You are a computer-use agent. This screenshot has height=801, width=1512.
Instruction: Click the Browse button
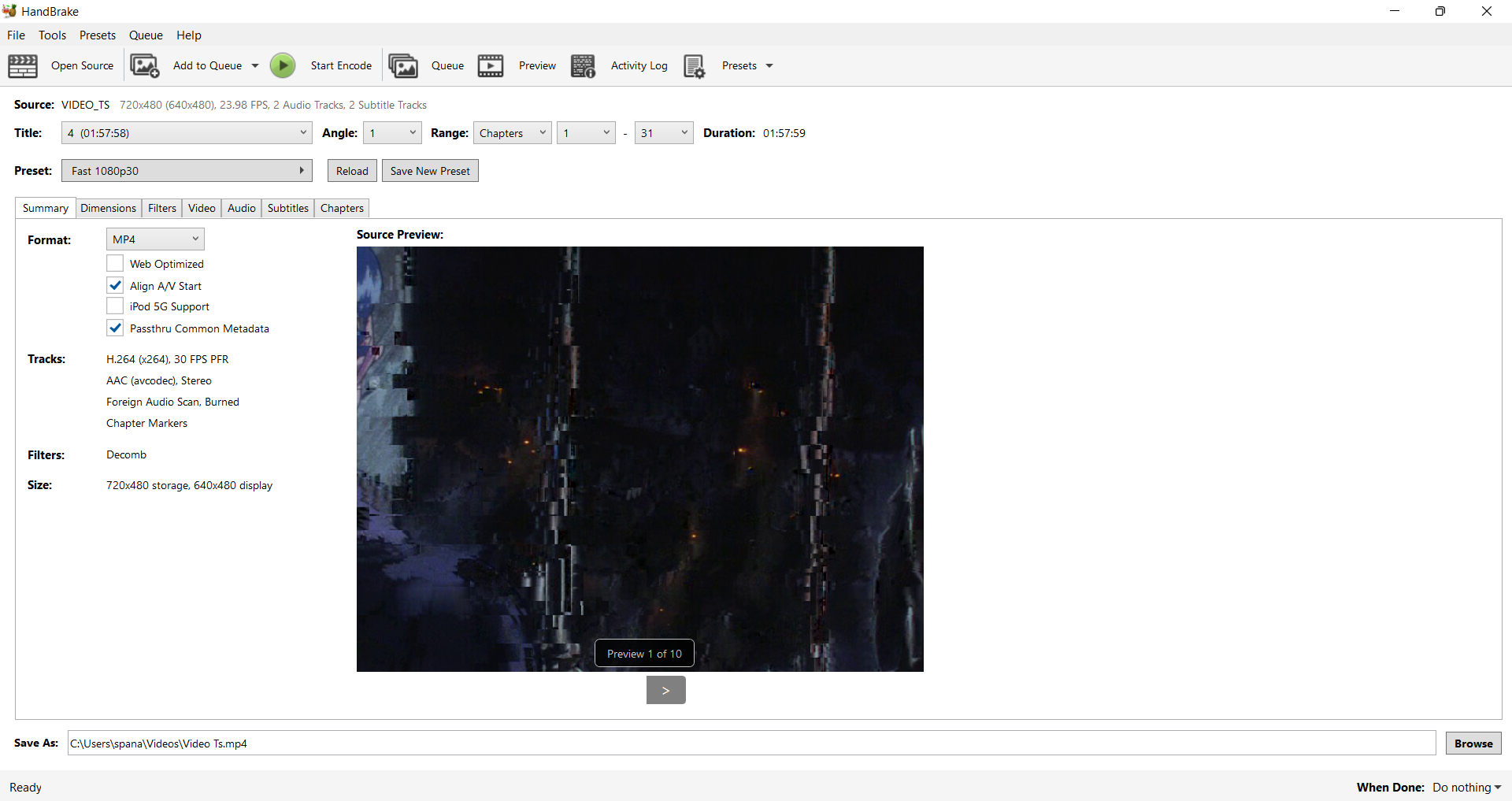coord(1473,744)
